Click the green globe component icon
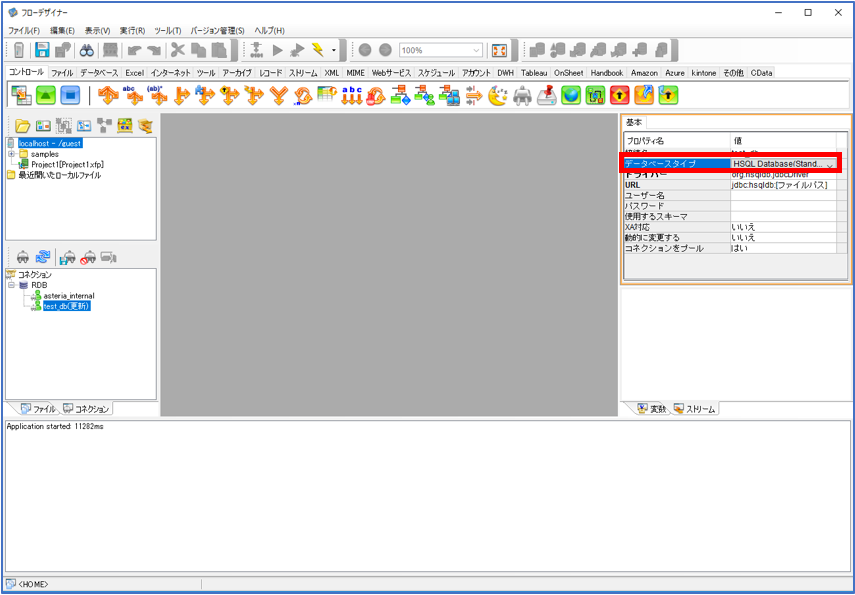Viewport: 855px width, 595px height. 571,95
